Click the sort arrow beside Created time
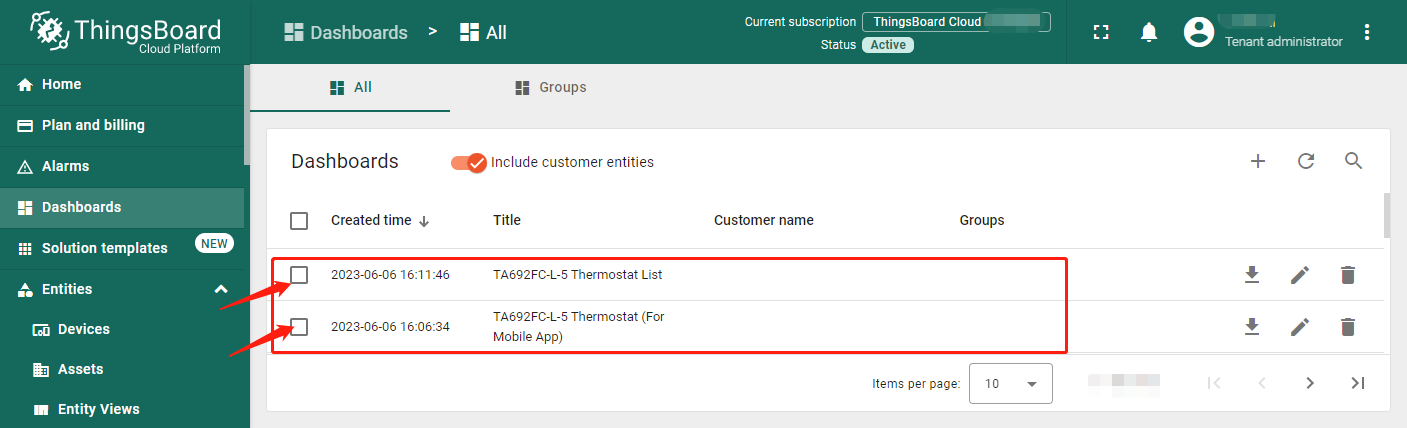1407x428 pixels. click(x=424, y=220)
